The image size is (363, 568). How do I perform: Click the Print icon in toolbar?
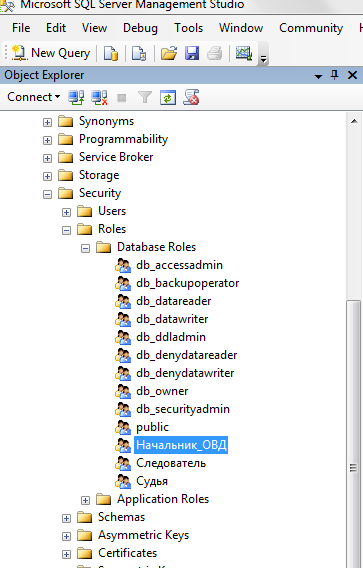(215, 53)
